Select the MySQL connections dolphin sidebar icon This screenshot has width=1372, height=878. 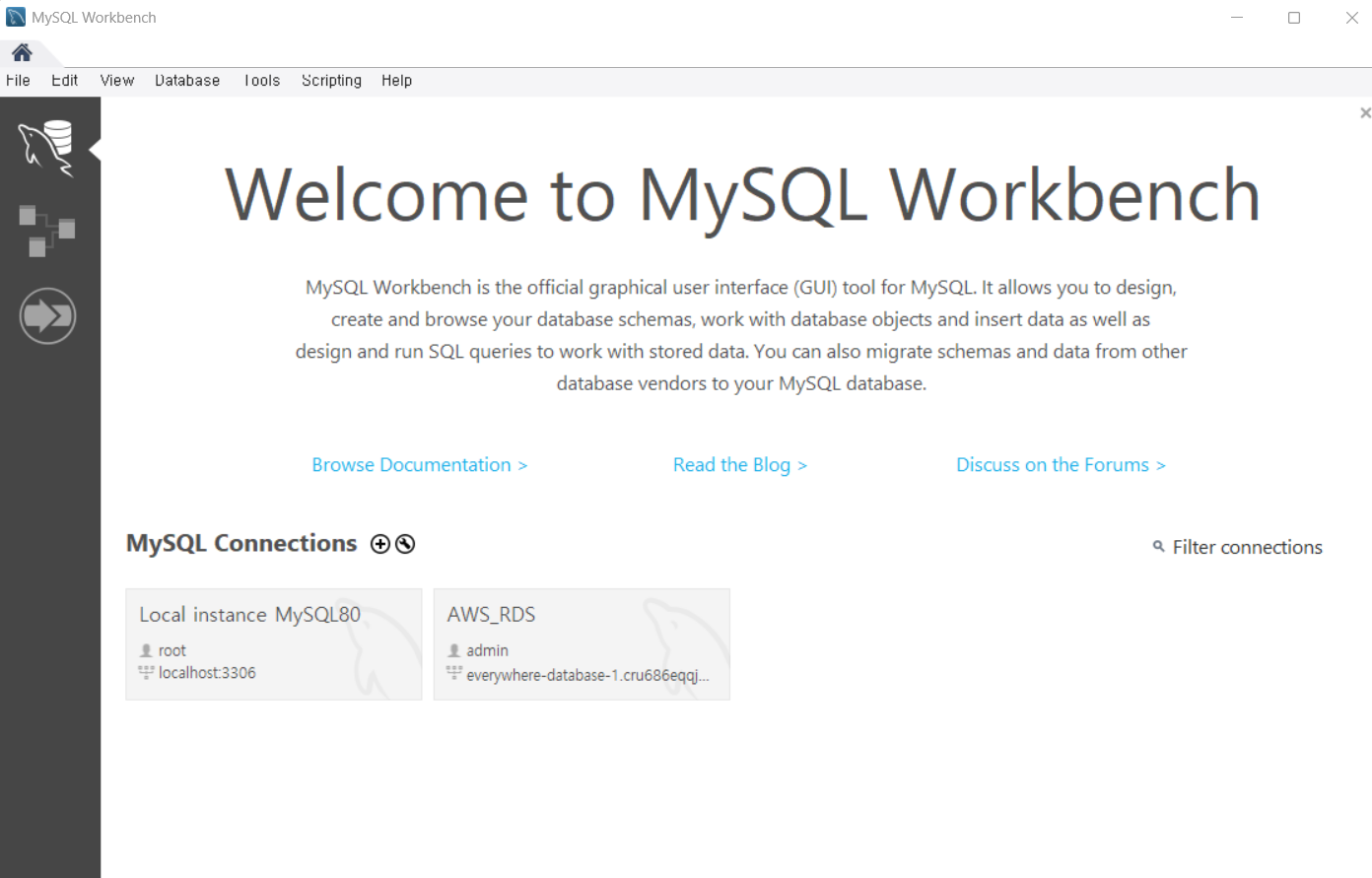pyautogui.click(x=46, y=149)
